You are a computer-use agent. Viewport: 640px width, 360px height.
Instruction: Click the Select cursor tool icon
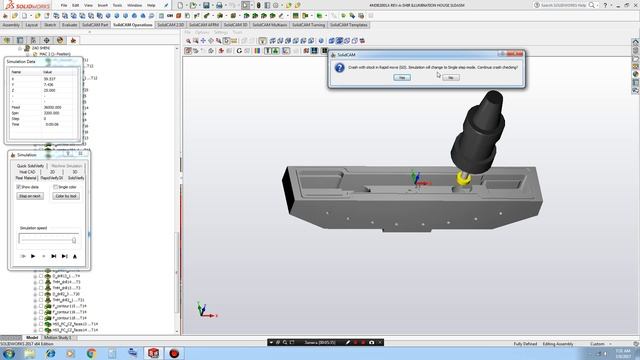click(x=245, y=5)
